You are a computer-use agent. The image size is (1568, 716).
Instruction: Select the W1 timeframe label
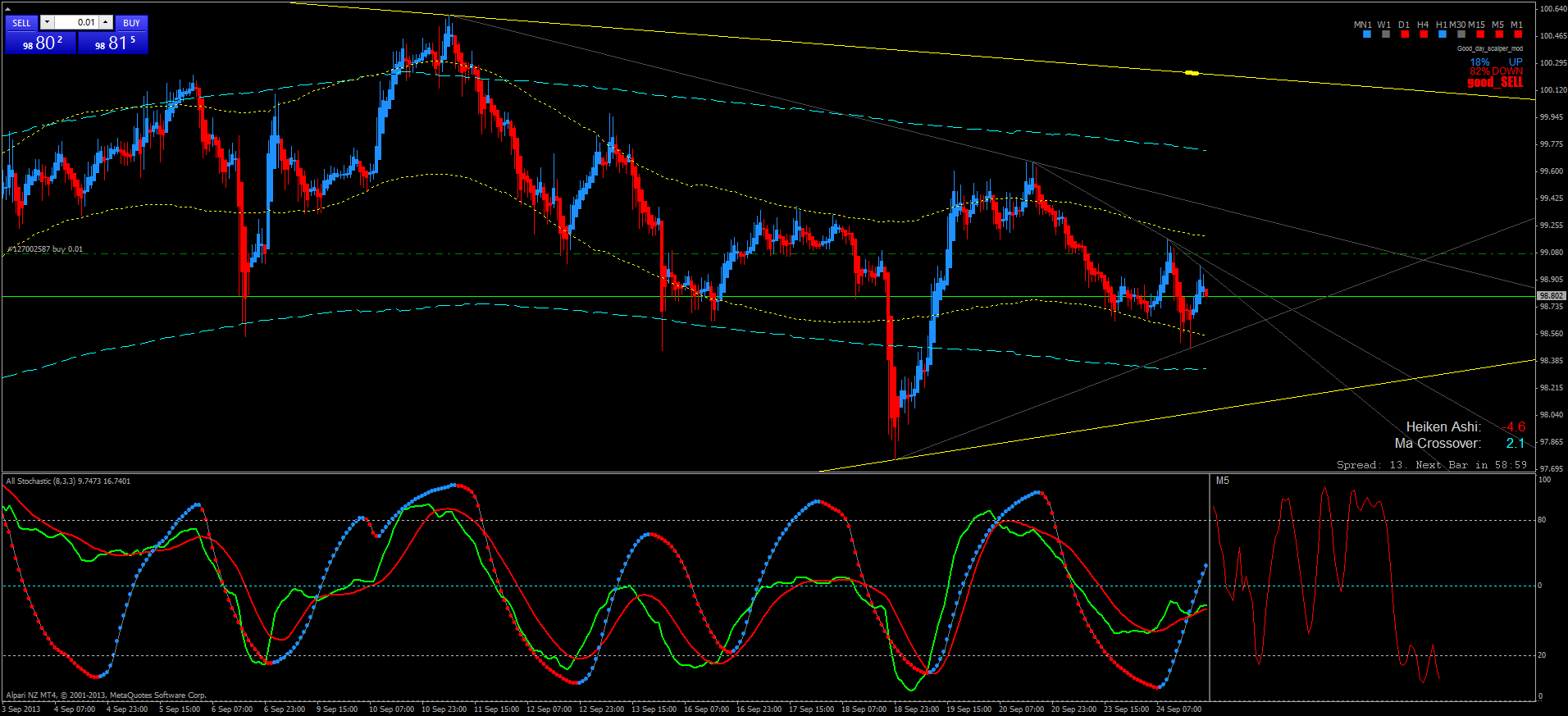[1384, 25]
